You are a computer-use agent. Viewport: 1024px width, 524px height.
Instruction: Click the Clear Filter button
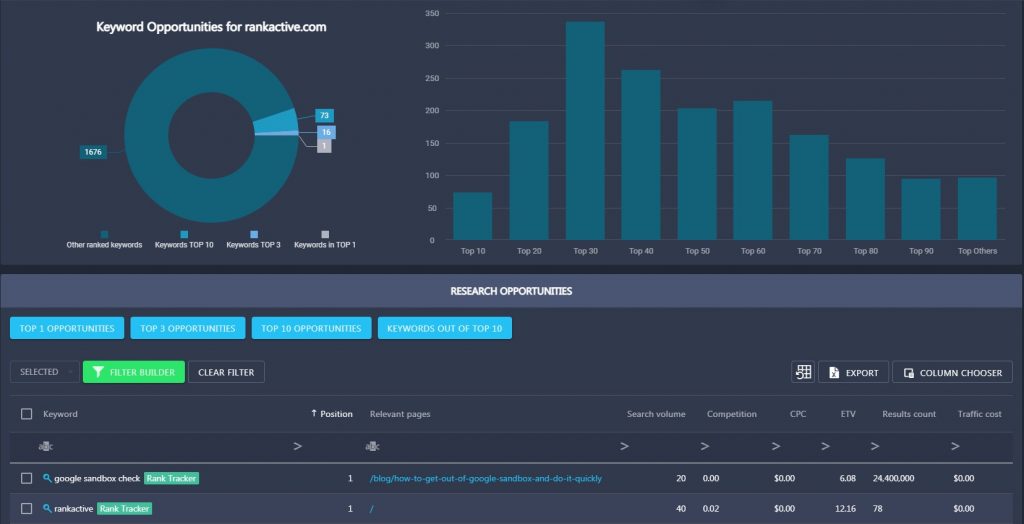(x=226, y=372)
